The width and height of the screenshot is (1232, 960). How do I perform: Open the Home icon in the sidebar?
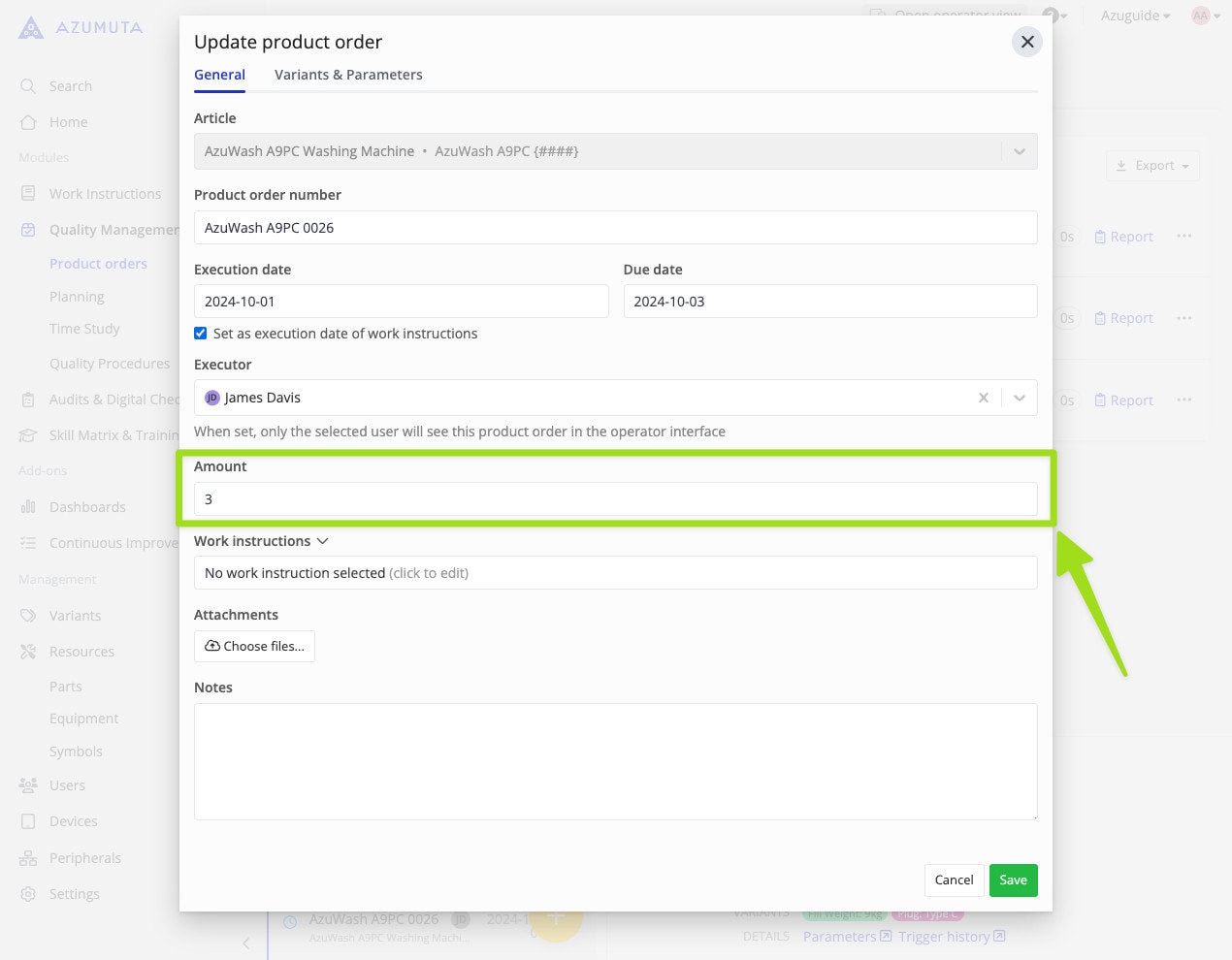click(x=28, y=121)
